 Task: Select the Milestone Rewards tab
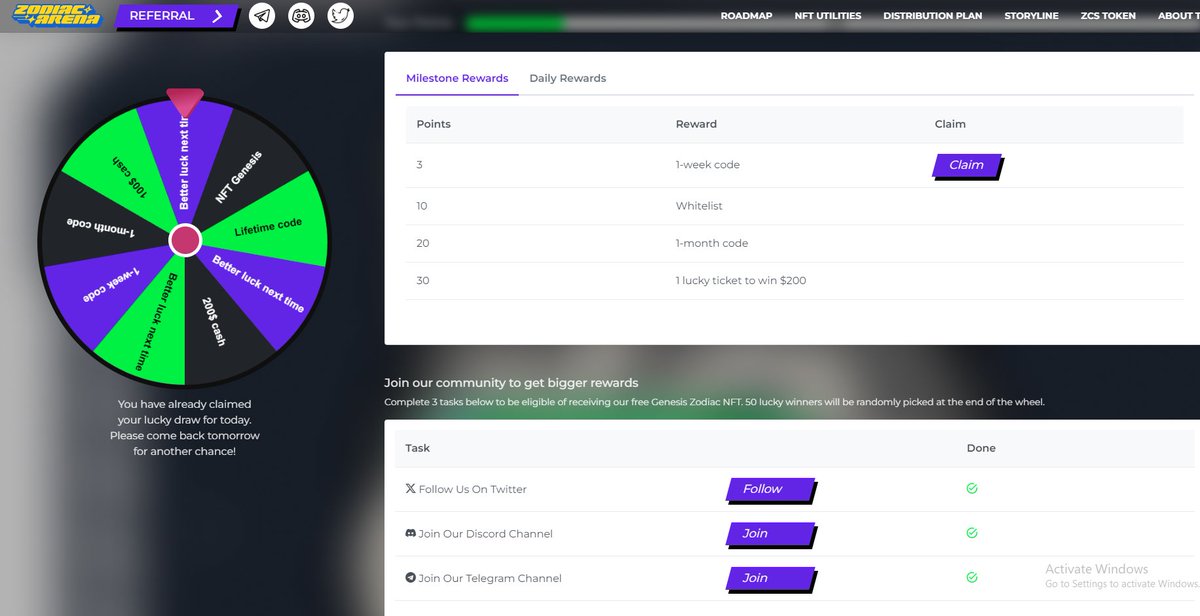pyautogui.click(x=457, y=77)
